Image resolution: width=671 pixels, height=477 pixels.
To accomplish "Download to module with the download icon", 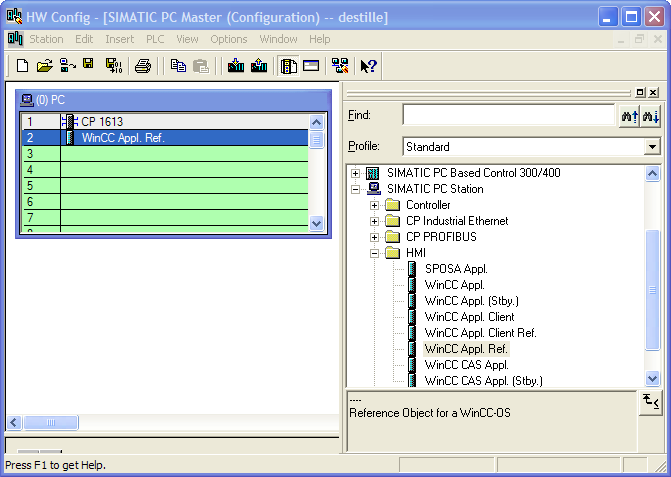I will tap(236, 66).
